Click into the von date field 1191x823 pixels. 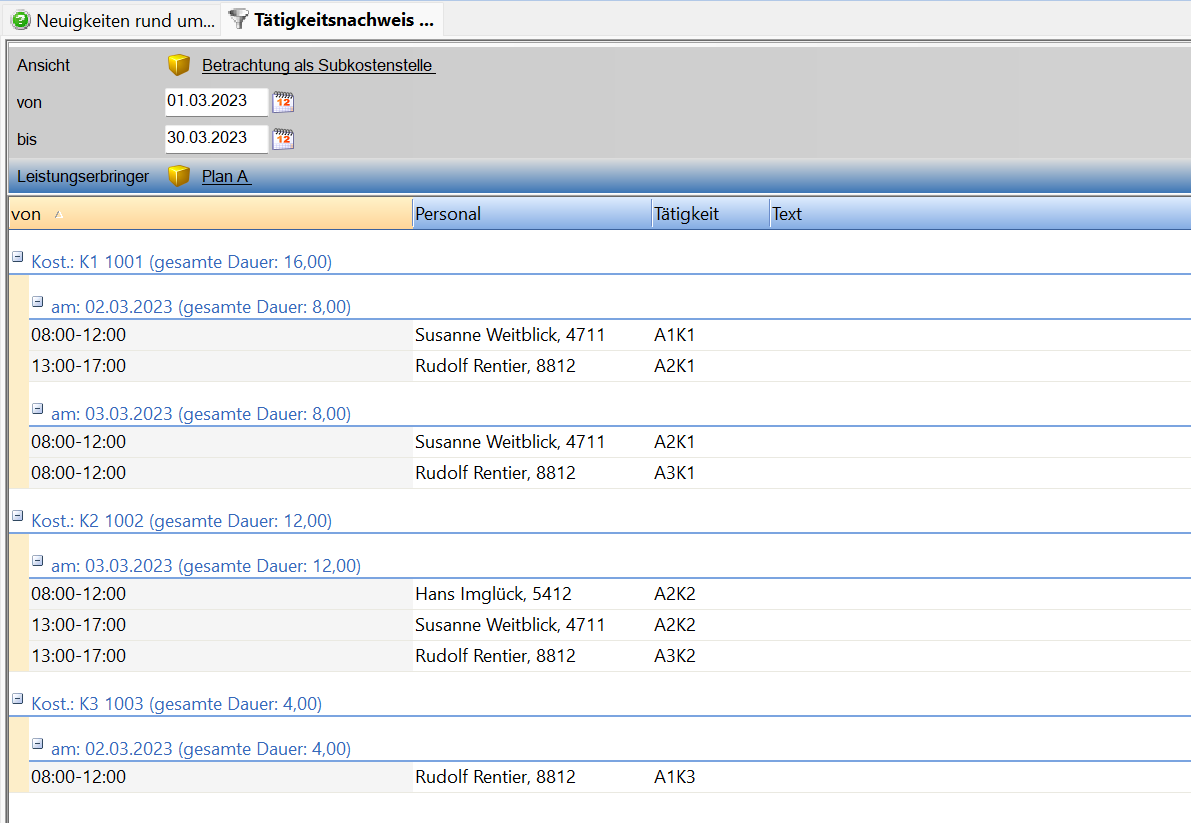(x=216, y=102)
